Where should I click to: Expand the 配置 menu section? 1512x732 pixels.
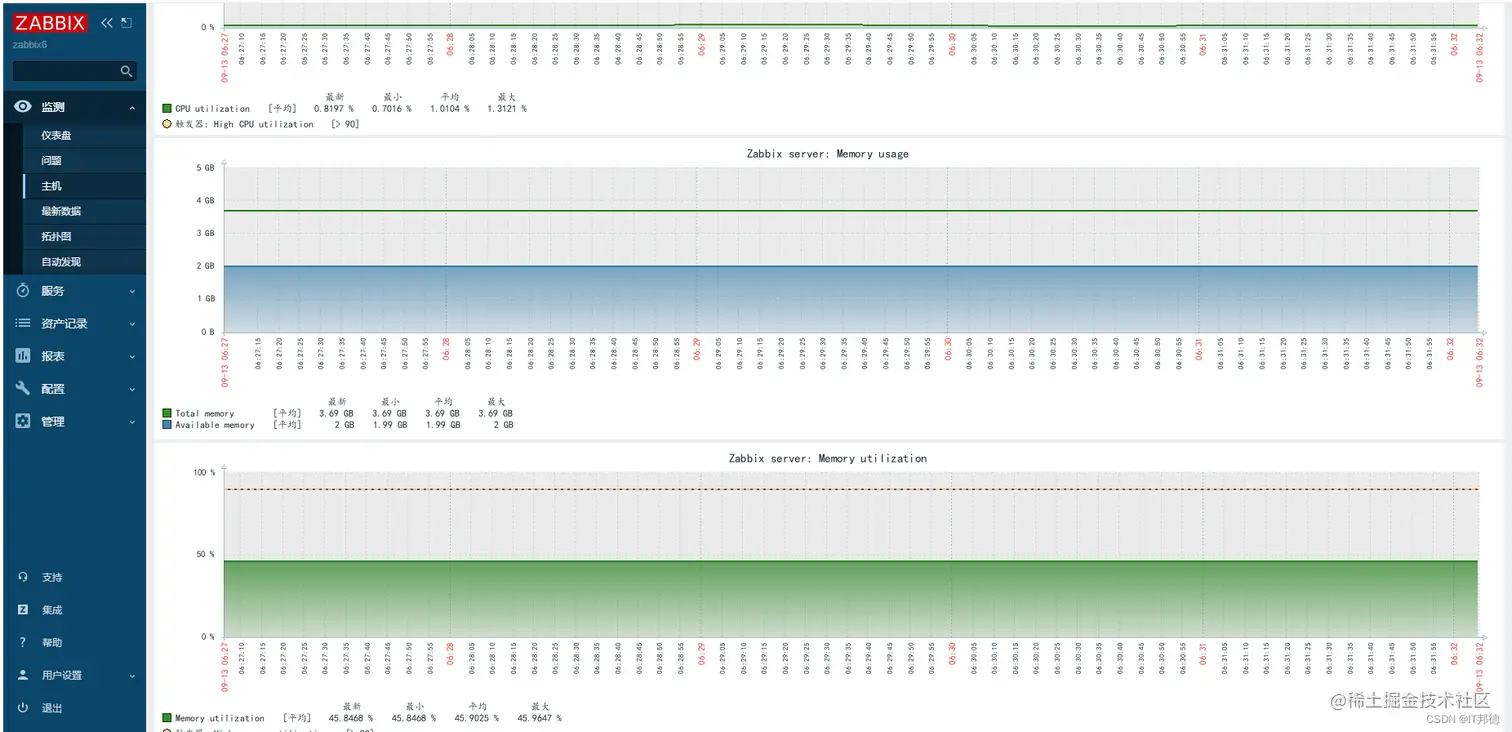click(x=132, y=390)
